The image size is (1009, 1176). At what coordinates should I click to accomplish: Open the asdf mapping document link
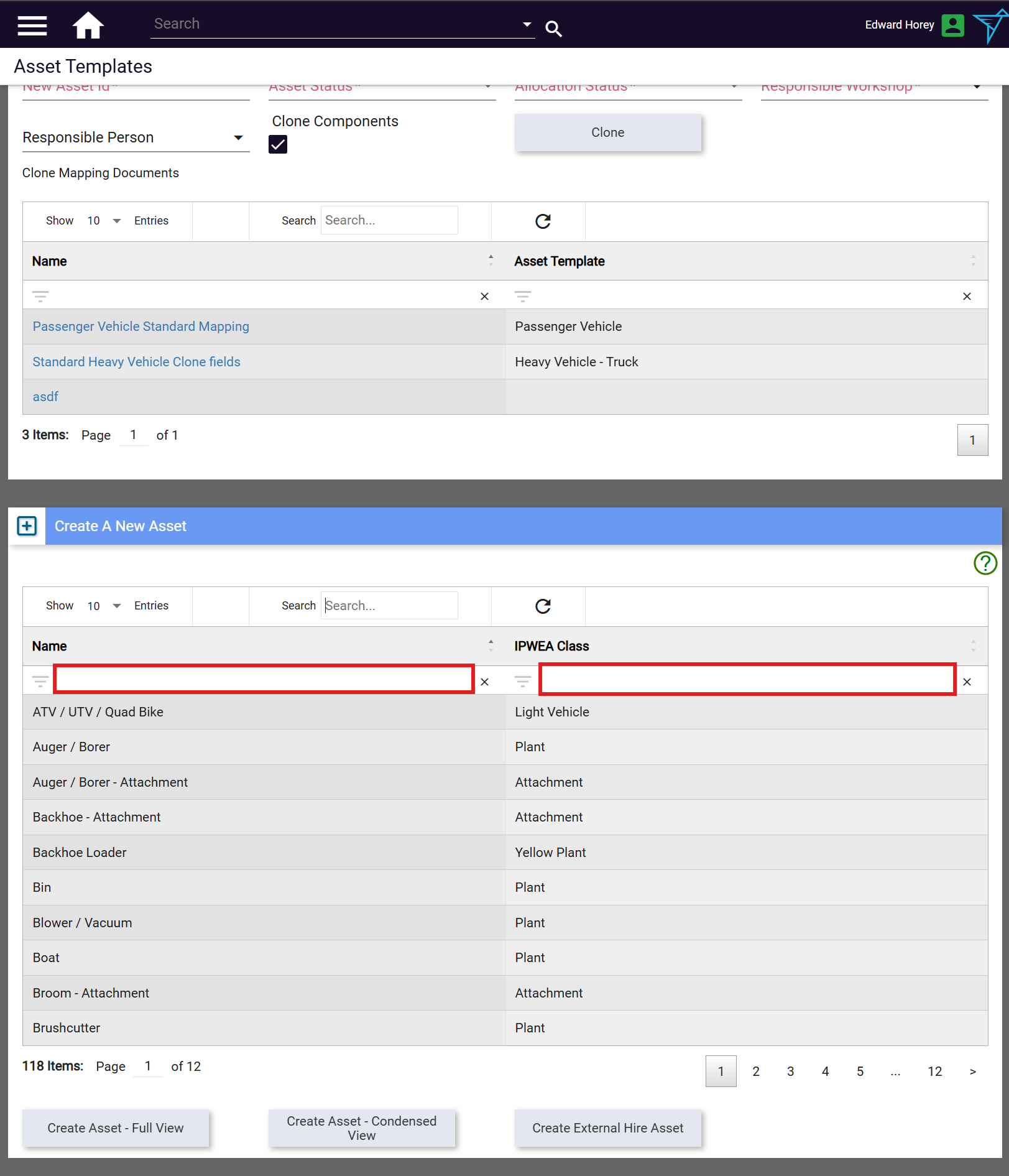coord(45,397)
